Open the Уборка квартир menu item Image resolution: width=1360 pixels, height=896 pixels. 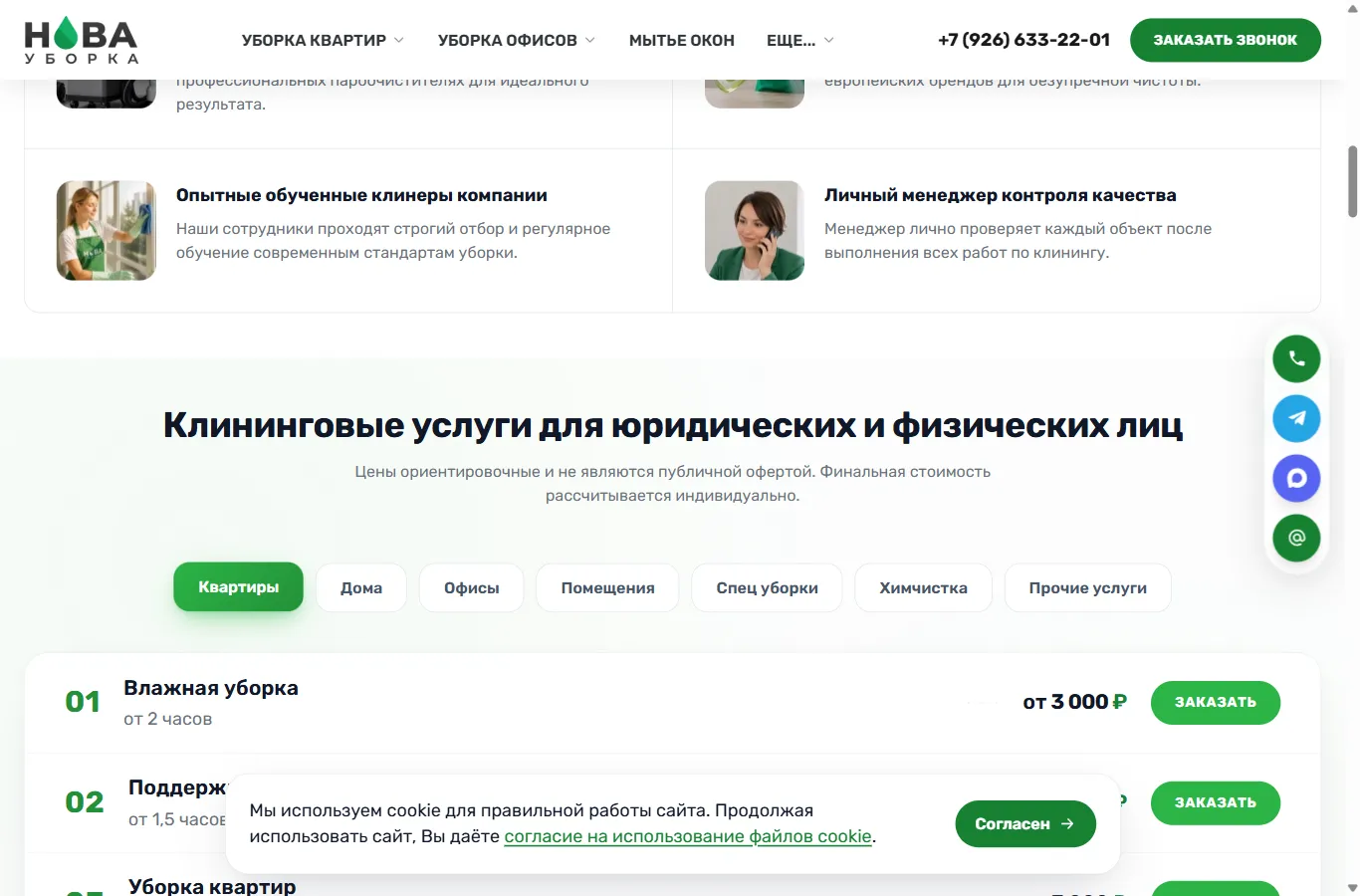point(314,40)
